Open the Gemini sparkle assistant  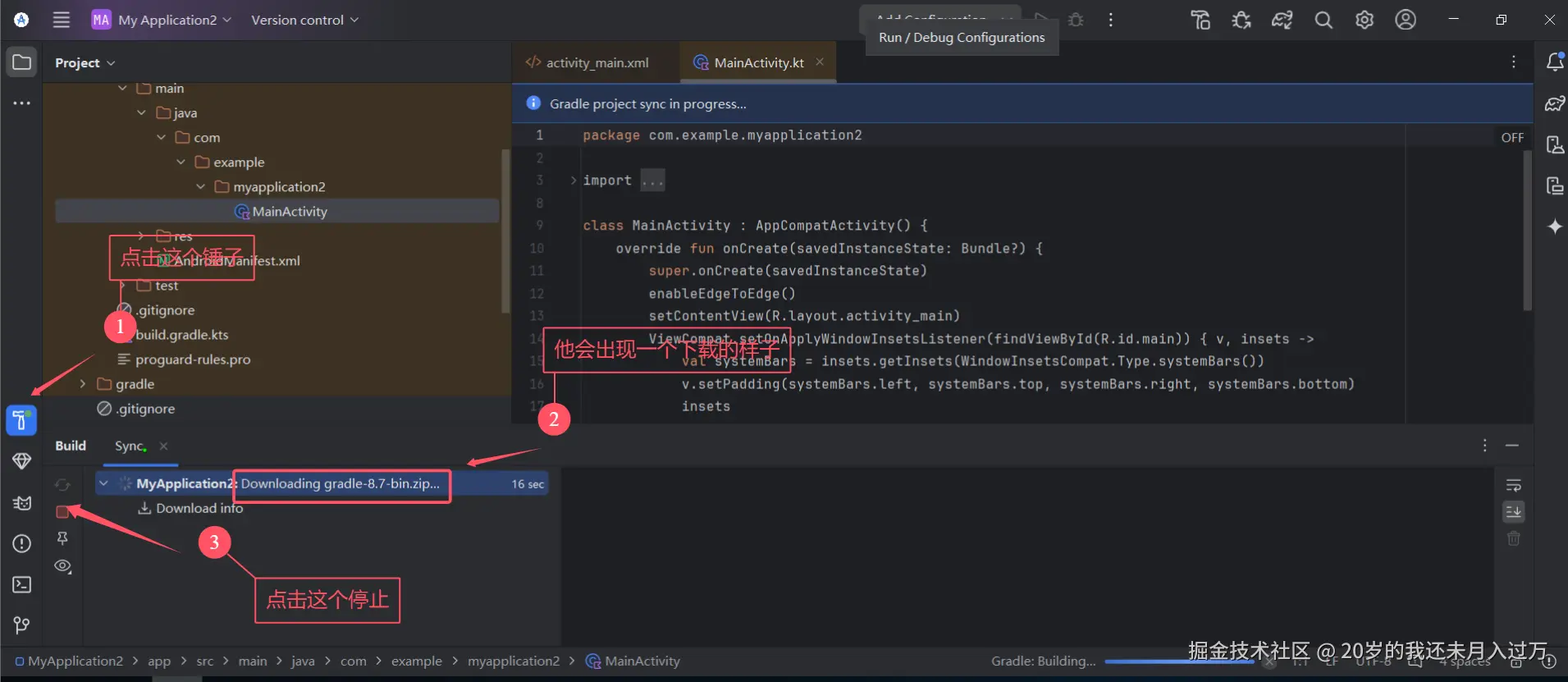[1555, 227]
